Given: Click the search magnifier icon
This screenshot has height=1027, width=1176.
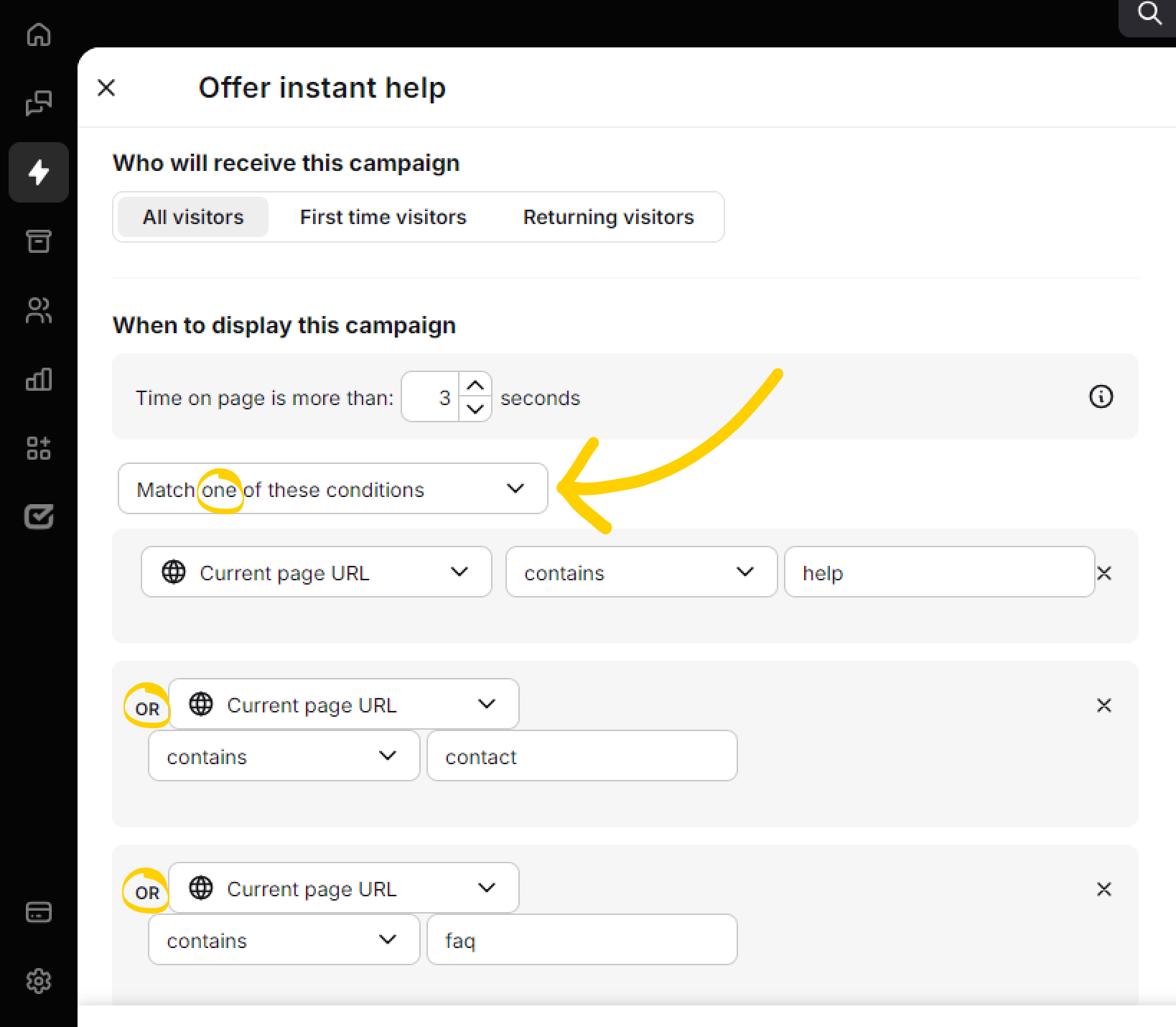Looking at the screenshot, I should [1149, 13].
